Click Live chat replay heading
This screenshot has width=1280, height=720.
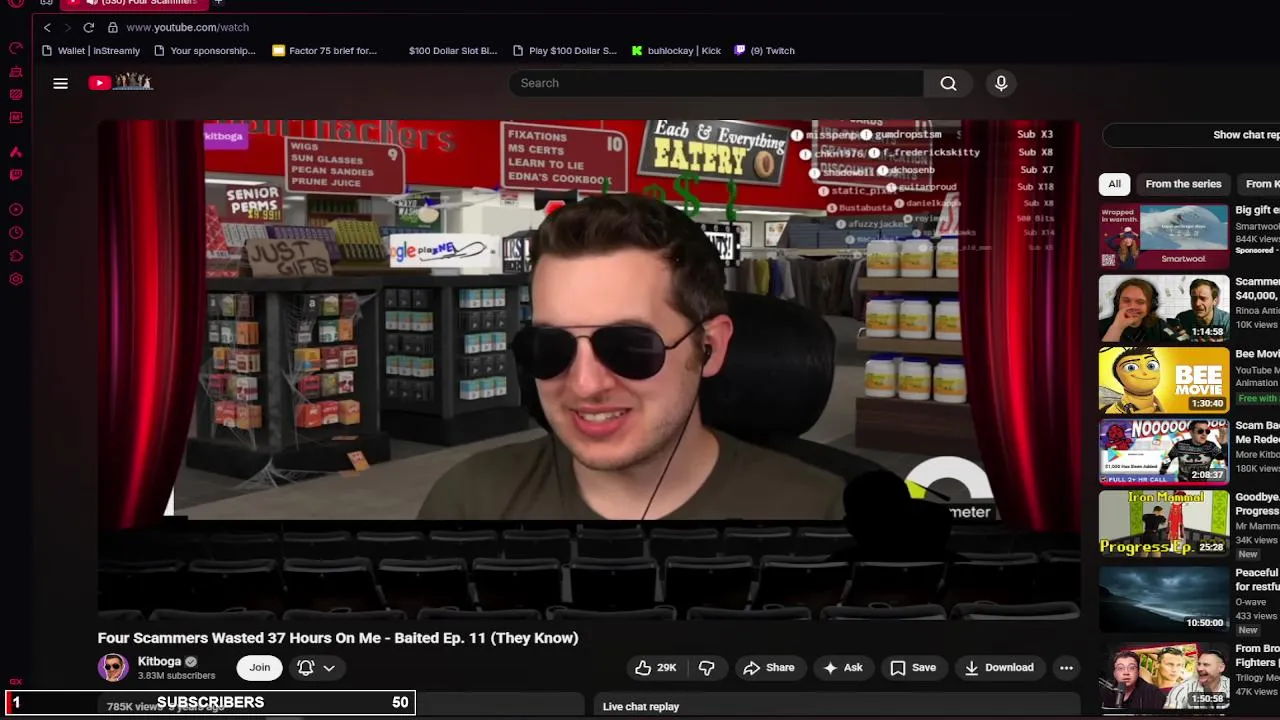[x=641, y=707]
